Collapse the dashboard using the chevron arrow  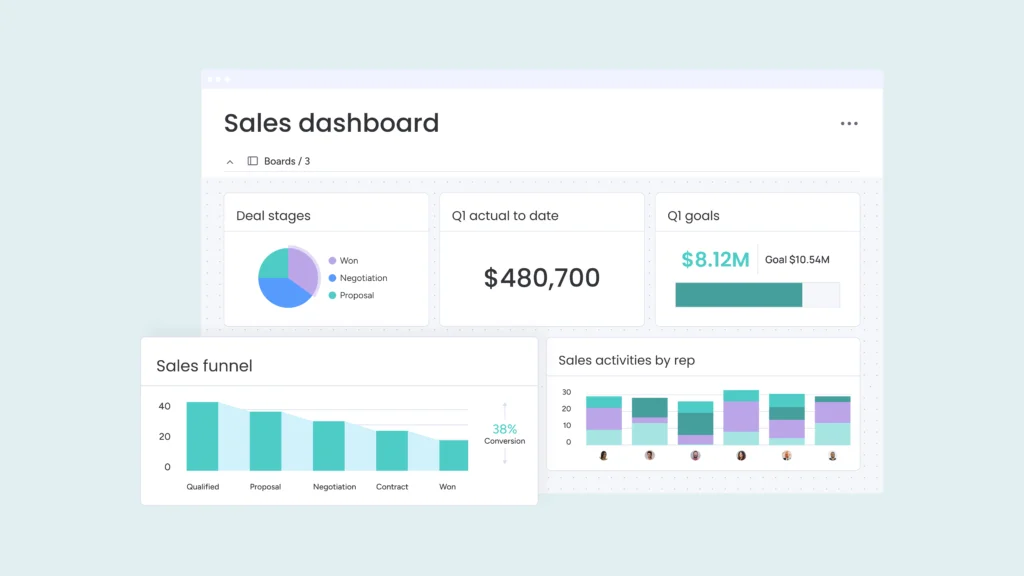click(x=229, y=160)
